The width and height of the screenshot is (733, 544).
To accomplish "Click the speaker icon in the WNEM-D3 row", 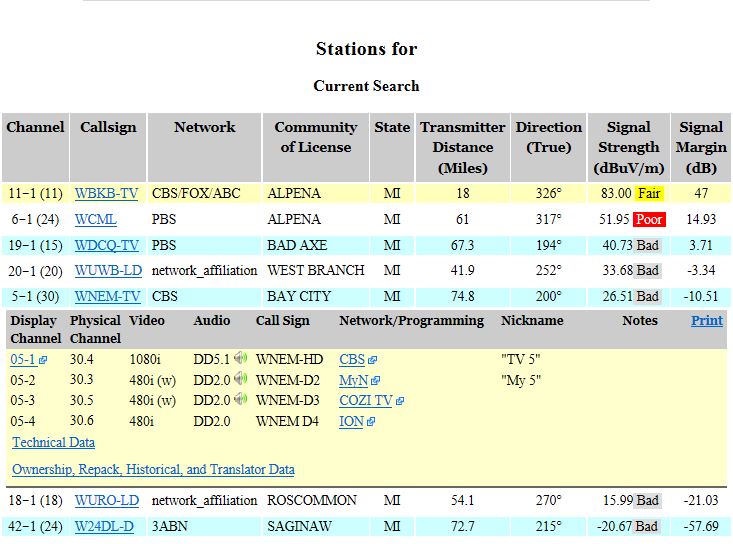I will [241, 400].
